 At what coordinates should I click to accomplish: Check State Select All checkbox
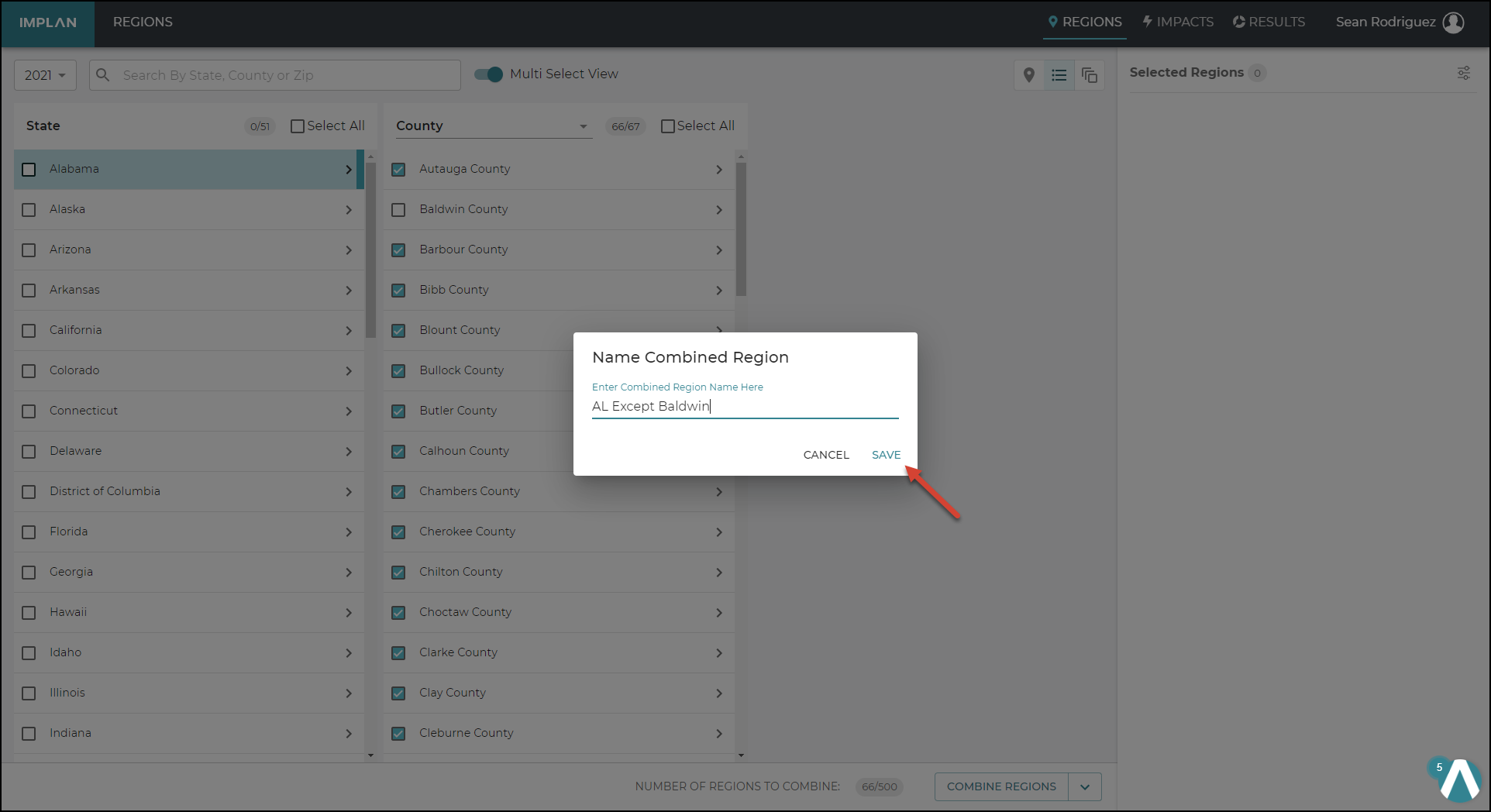click(298, 126)
